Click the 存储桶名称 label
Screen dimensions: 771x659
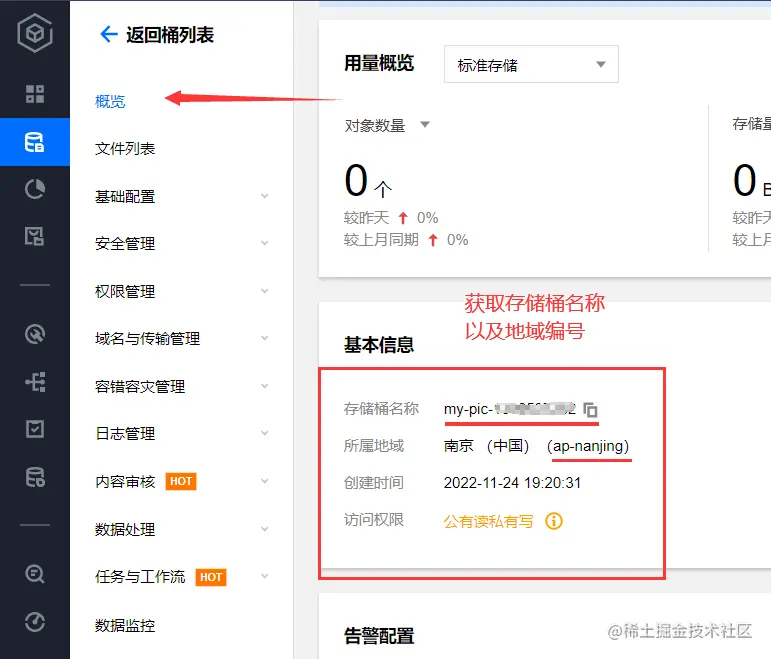381,409
